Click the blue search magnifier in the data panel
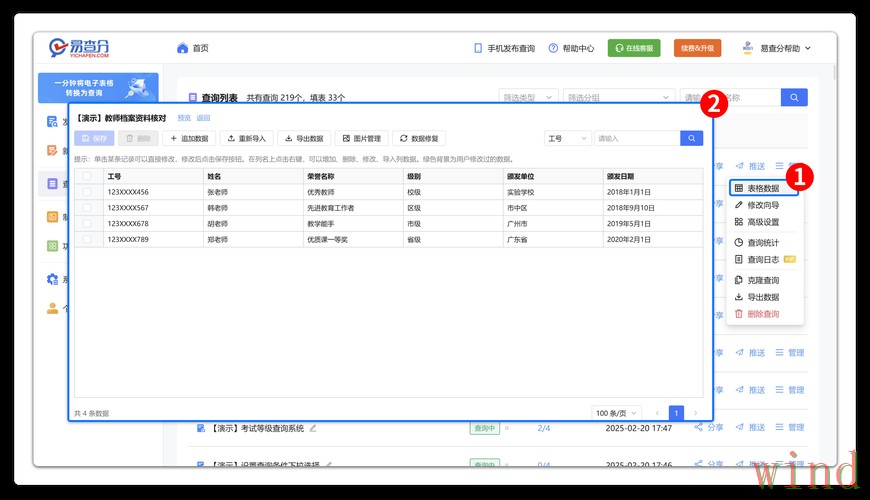Image resolution: width=870 pixels, height=500 pixels. coord(691,139)
